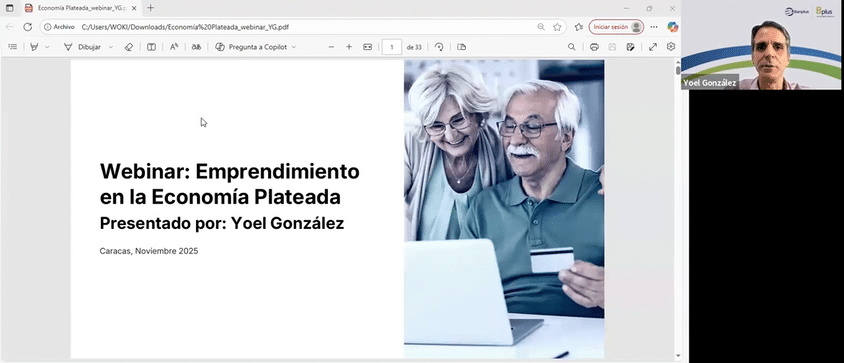844x363 pixels.
Task: Click the text Caracas, Noviembre 2025
Action: point(149,251)
